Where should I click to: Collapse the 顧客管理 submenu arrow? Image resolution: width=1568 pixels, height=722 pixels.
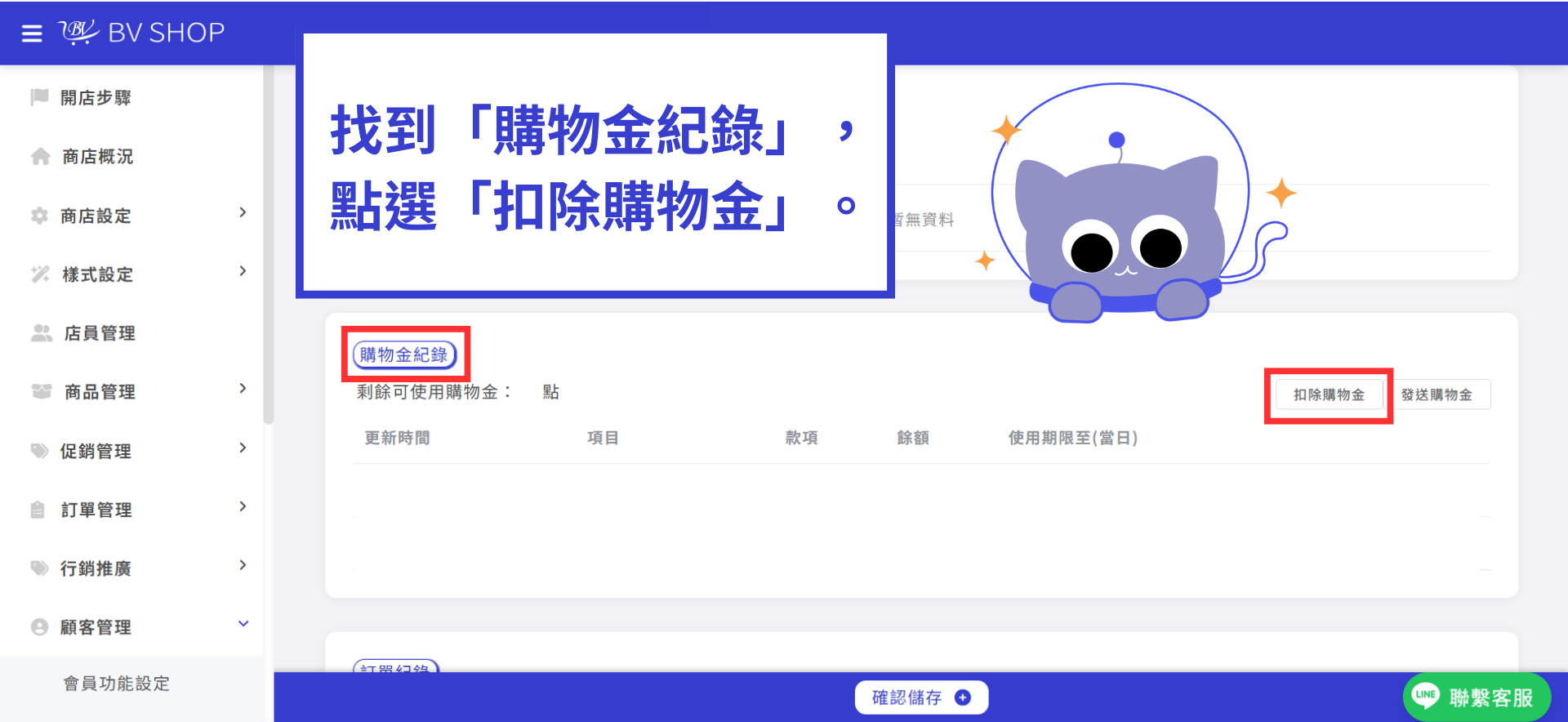[x=243, y=624]
